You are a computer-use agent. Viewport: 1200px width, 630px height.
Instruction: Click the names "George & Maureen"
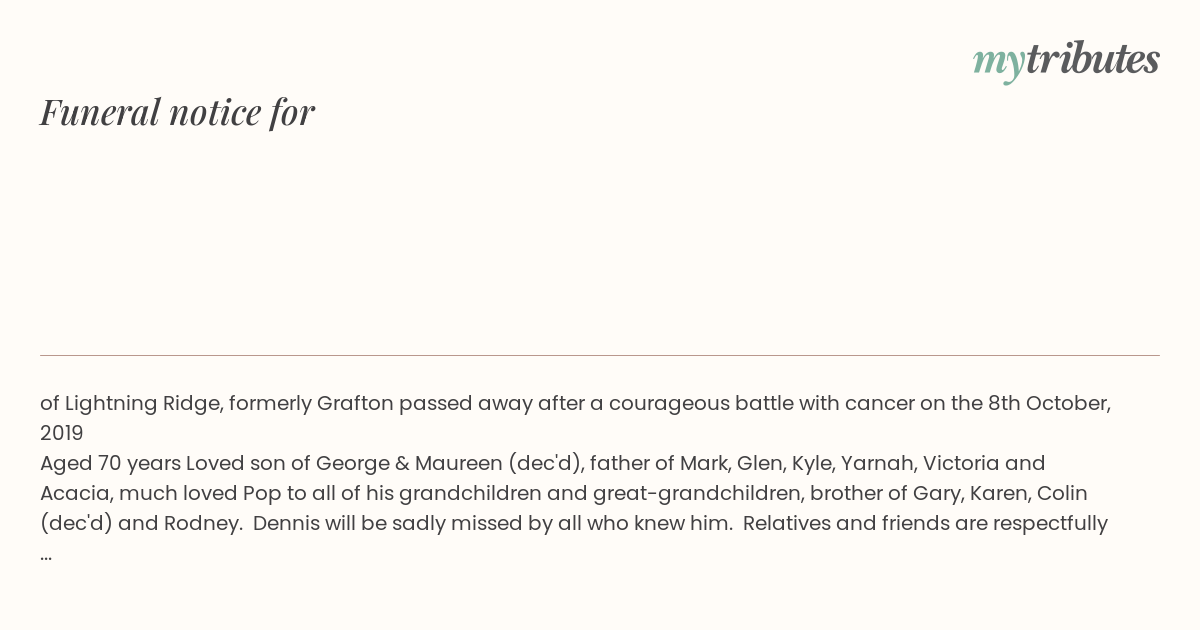[x=409, y=464]
